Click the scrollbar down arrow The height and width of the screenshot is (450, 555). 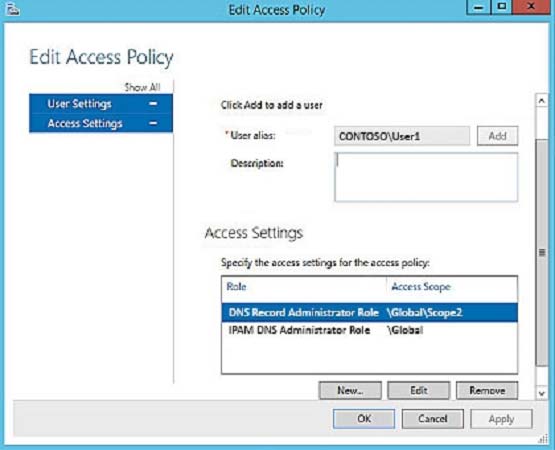pyautogui.click(x=542, y=393)
